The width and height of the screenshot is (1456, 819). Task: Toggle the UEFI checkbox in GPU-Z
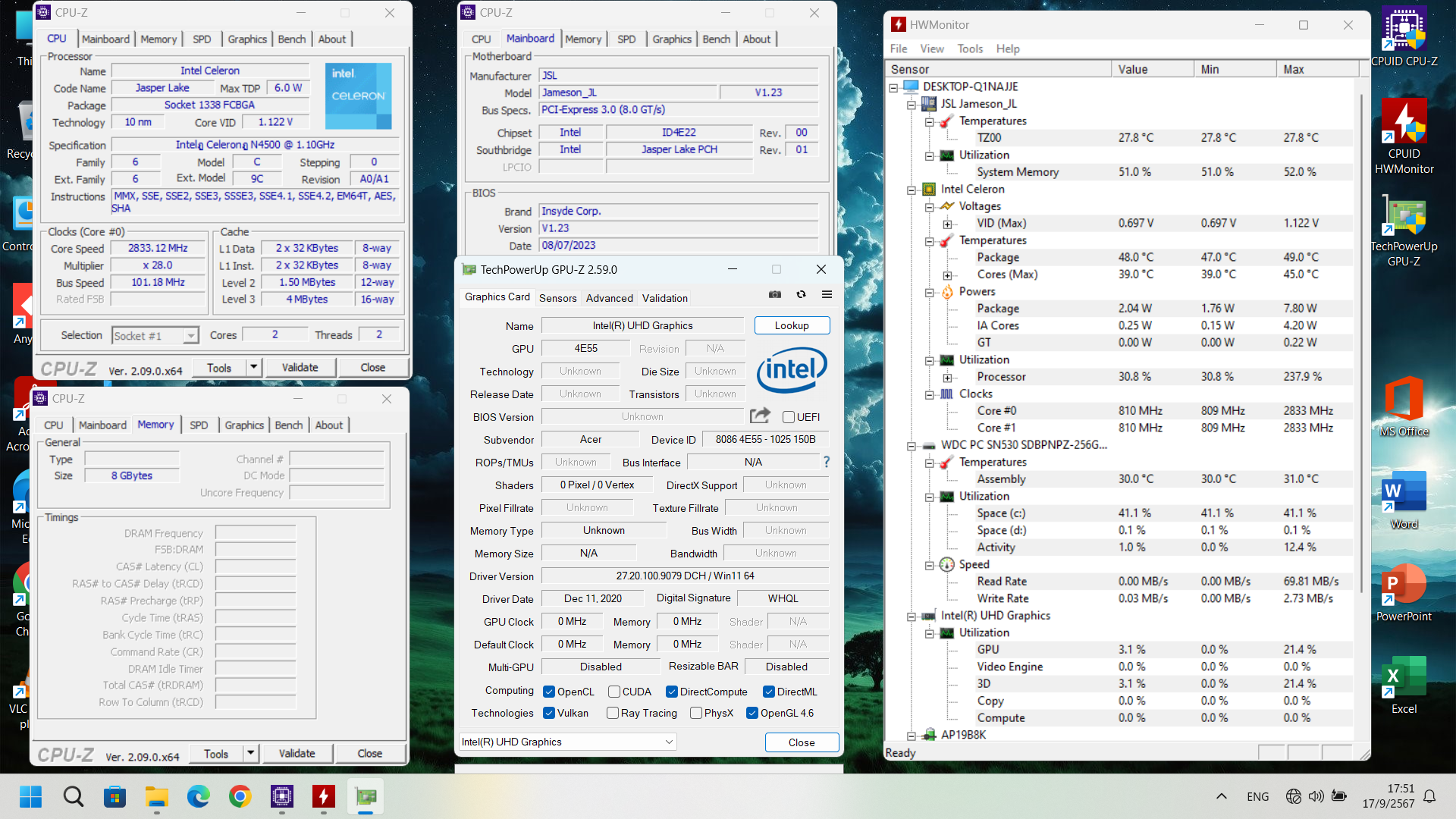click(x=789, y=416)
